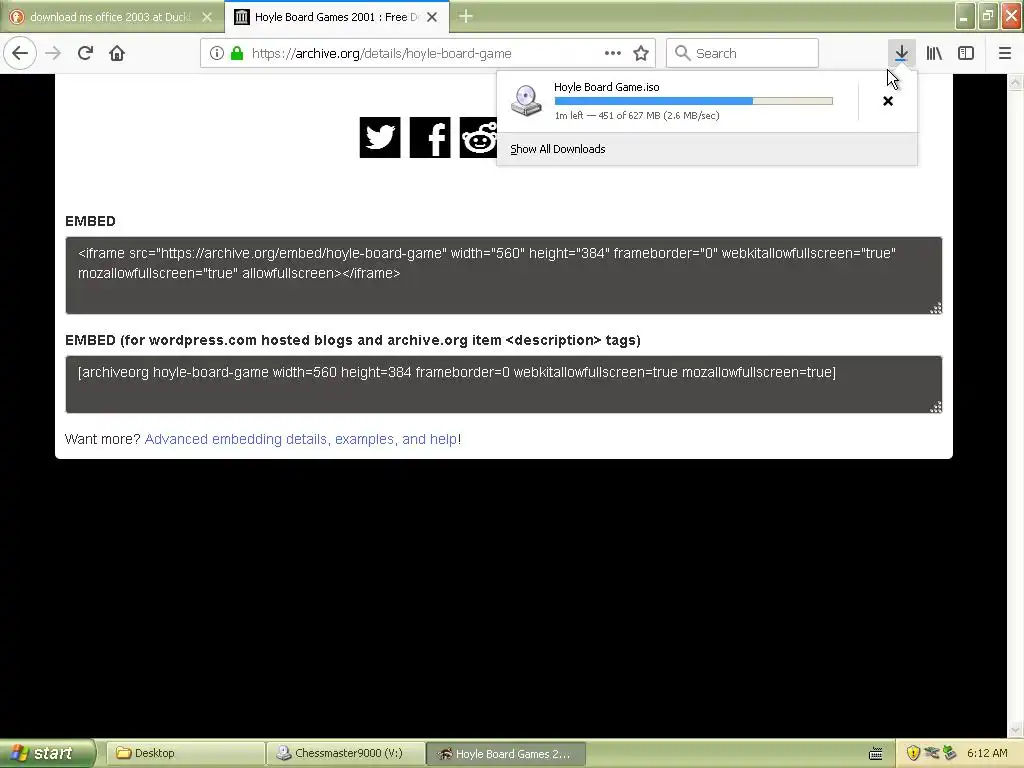This screenshot has height=768, width=1024.
Task: Open Advanced embedding details link
Action: (300, 439)
